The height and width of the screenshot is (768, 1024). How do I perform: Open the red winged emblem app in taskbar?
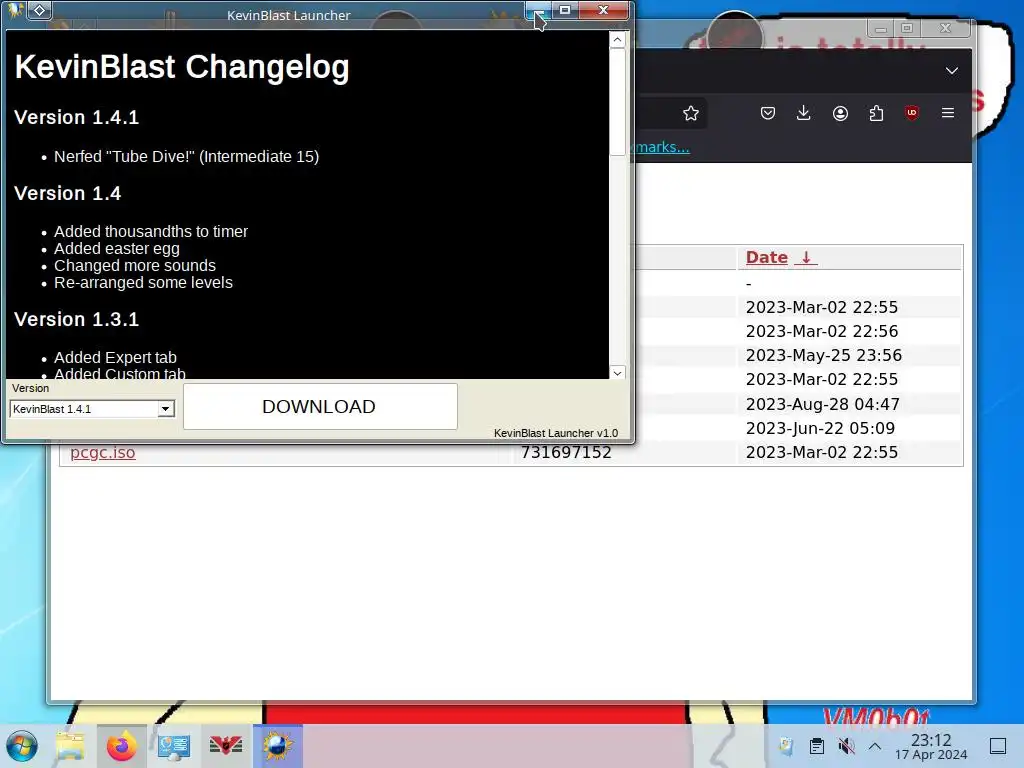[226, 746]
